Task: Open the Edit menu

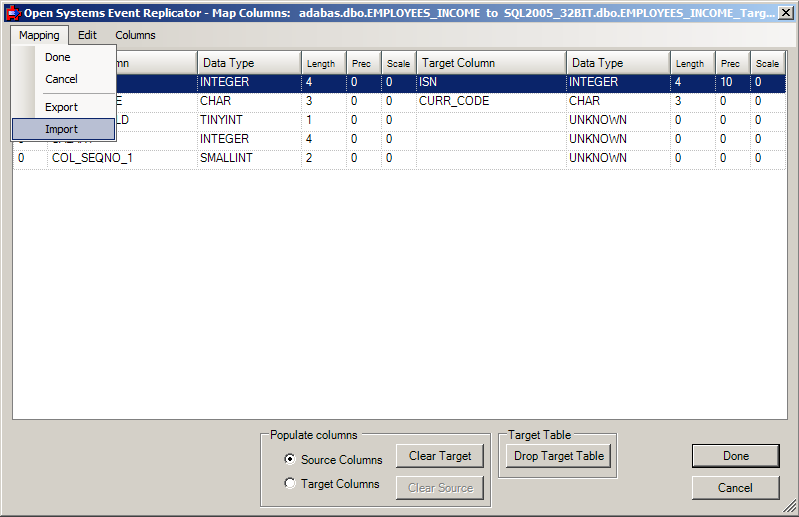Action: click(x=87, y=35)
